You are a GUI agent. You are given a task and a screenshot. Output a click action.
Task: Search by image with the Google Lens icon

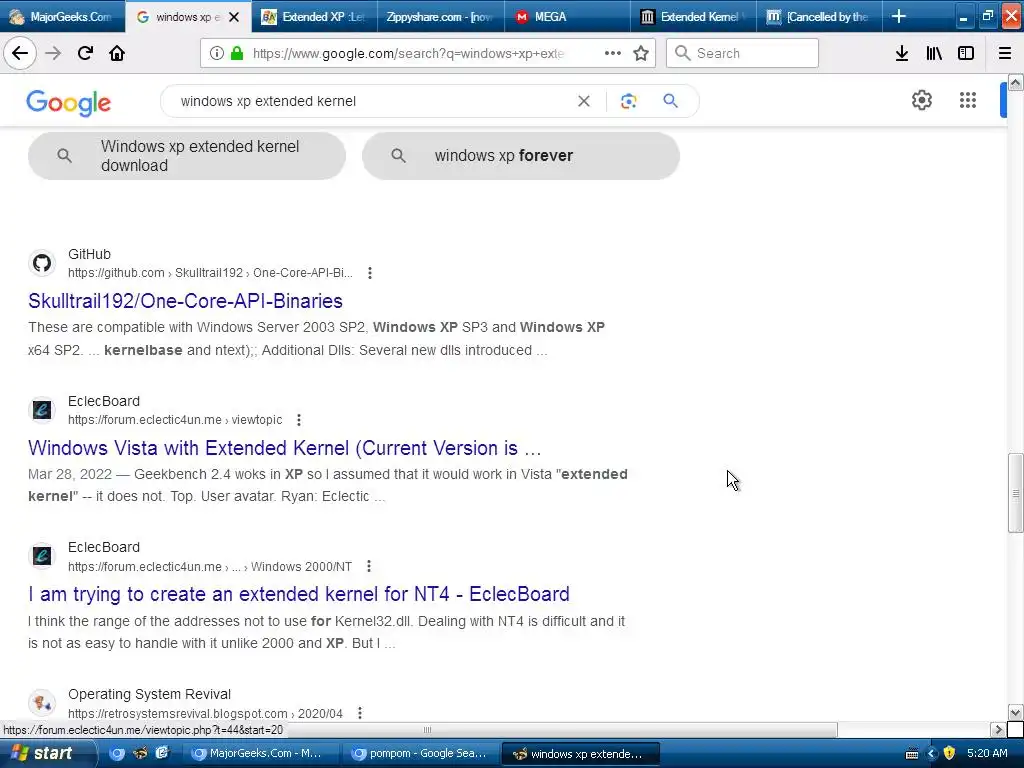click(x=628, y=101)
